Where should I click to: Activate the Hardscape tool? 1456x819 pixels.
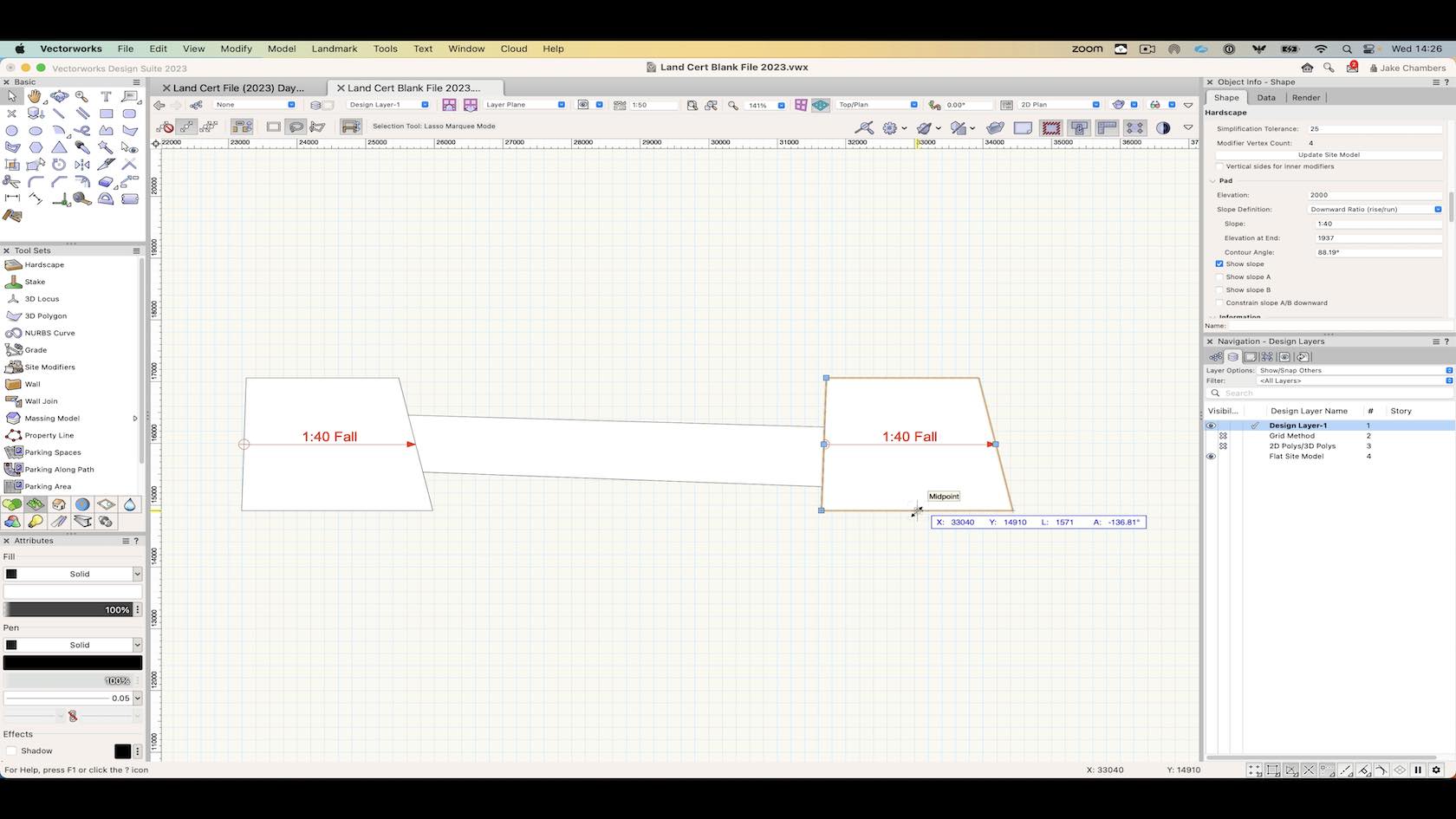[43, 265]
